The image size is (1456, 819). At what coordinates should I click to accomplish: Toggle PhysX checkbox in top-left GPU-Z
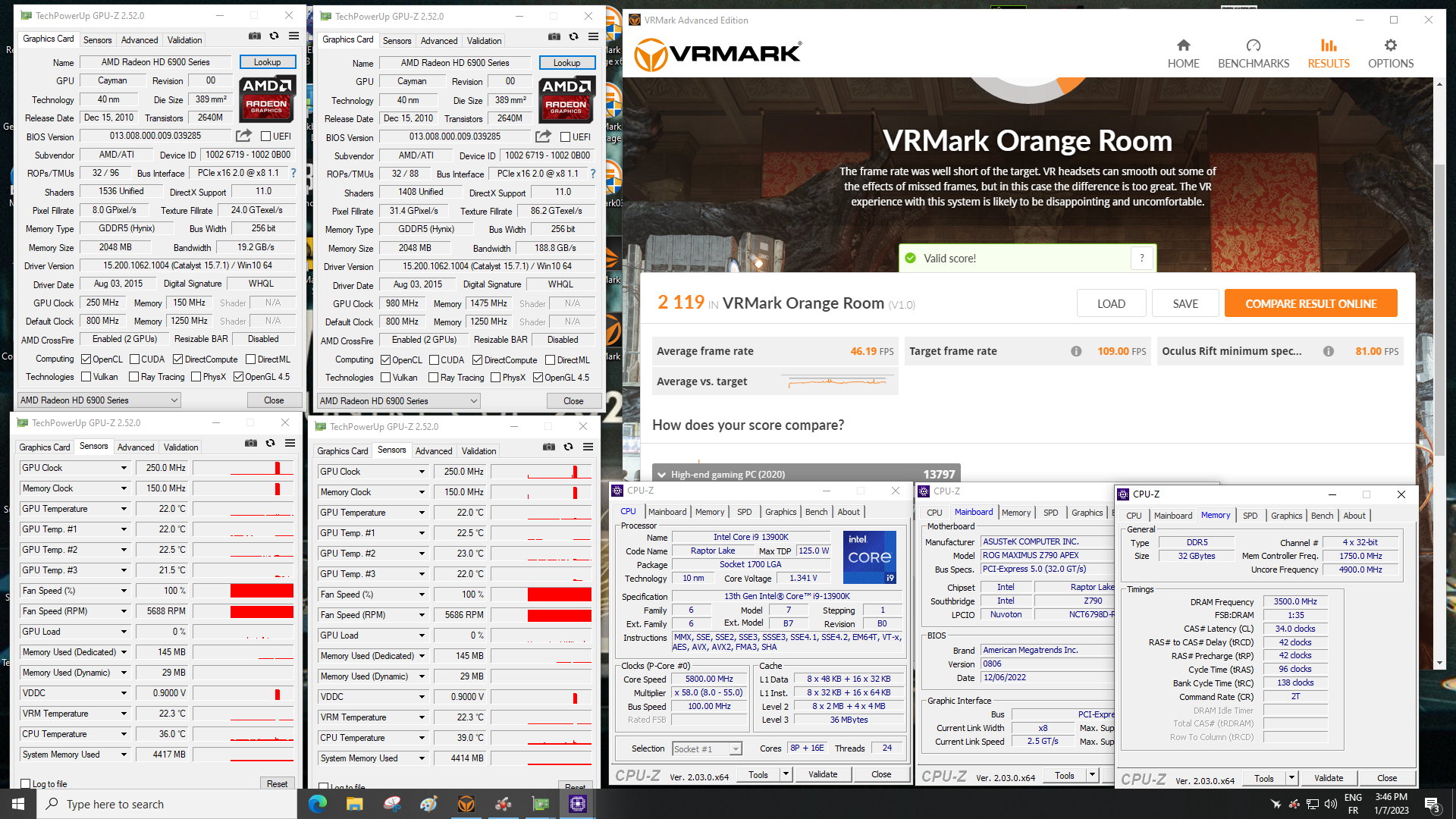point(196,377)
